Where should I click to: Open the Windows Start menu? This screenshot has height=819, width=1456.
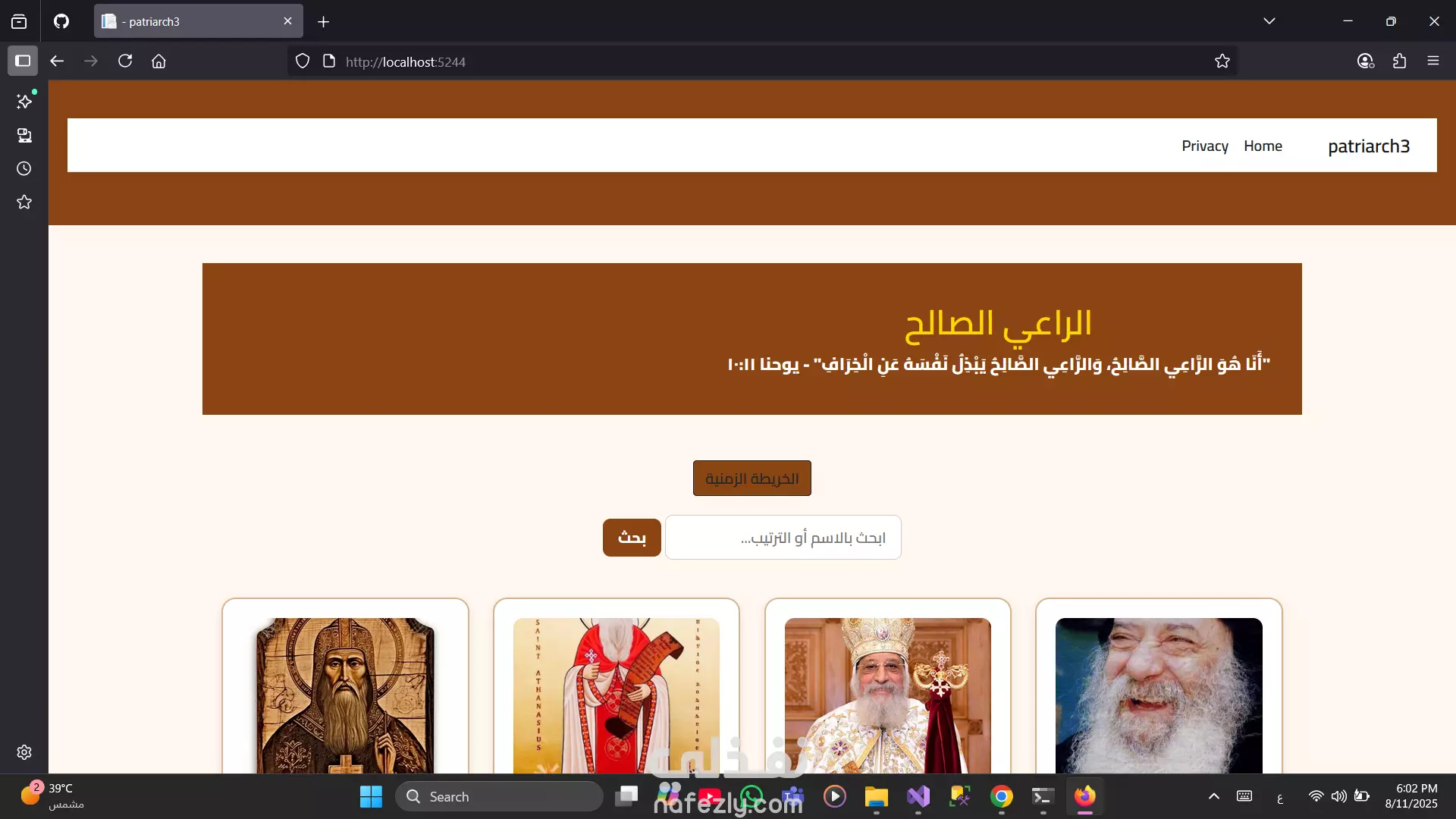[x=371, y=796]
